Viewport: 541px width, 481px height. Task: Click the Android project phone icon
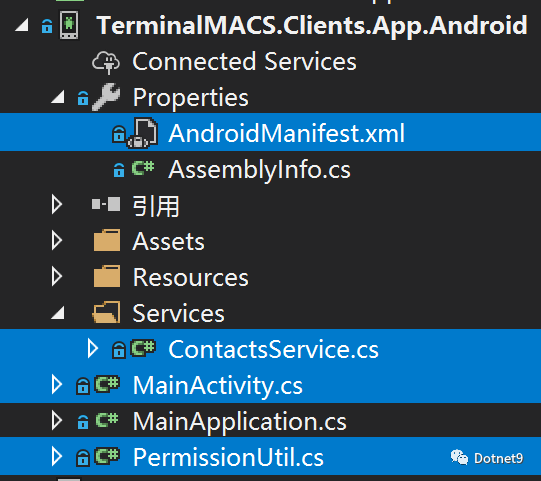click(x=69, y=25)
